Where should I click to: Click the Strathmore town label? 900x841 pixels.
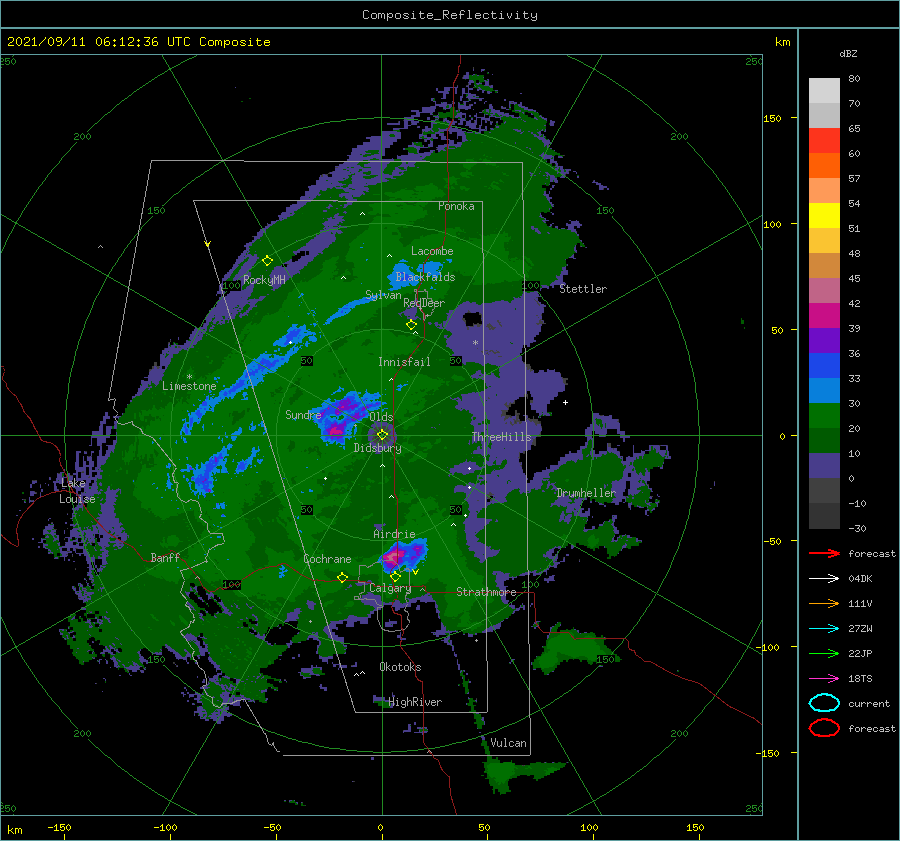(x=486, y=592)
